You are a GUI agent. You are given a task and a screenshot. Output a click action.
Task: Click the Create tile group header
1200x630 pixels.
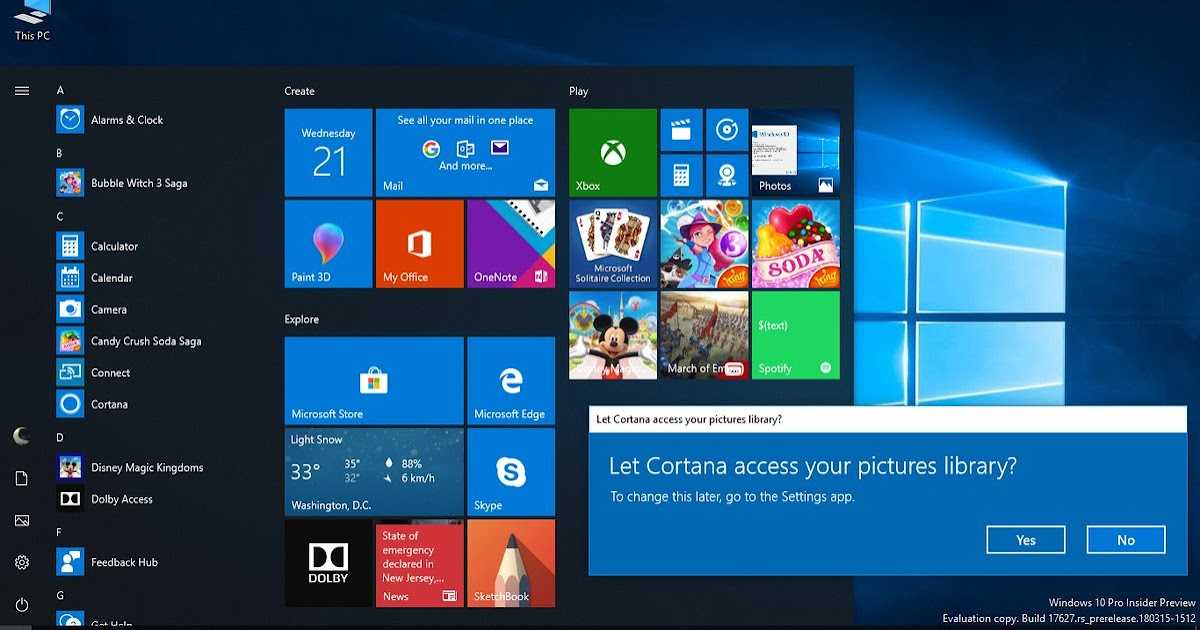(299, 91)
